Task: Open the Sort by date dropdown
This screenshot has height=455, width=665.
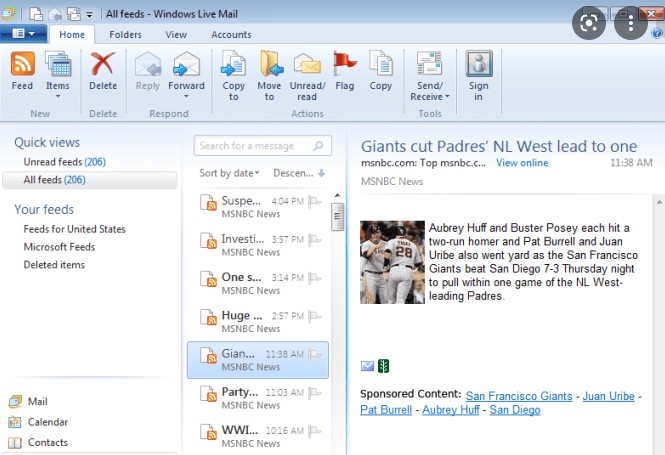Action: pyautogui.click(x=229, y=173)
